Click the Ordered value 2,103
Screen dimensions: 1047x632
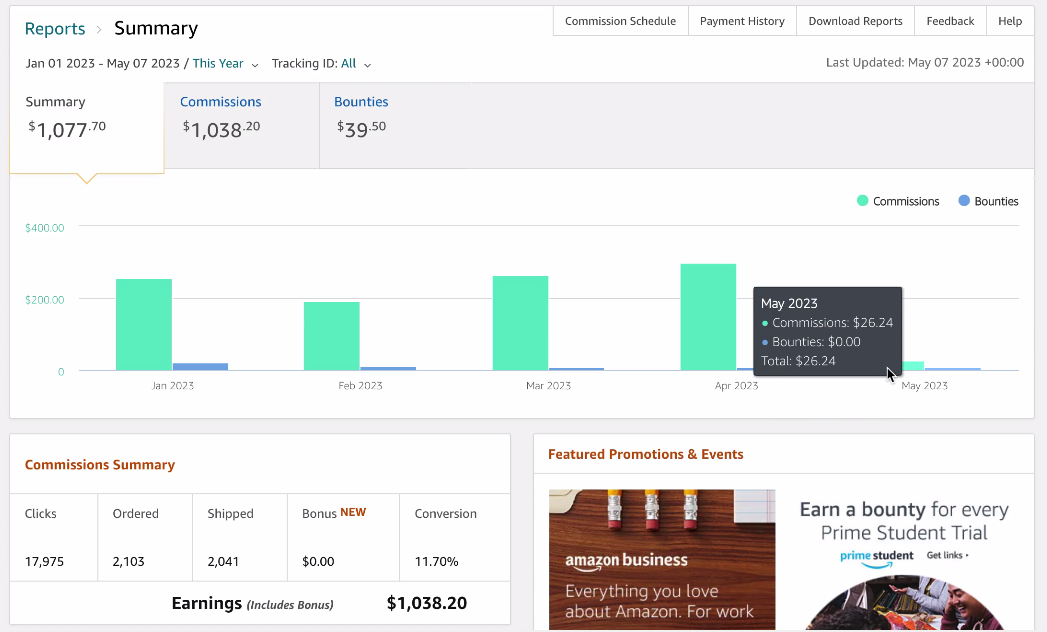[x=128, y=562]
